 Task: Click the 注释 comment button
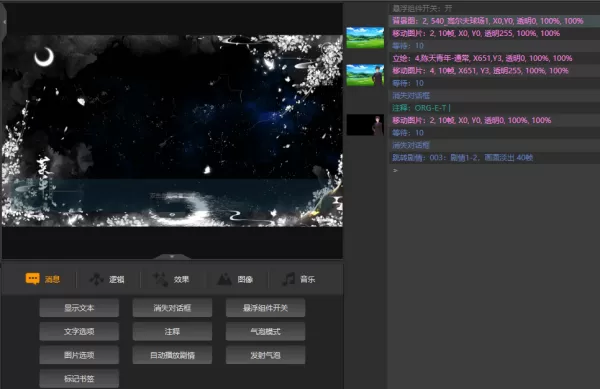pos(172,332)
